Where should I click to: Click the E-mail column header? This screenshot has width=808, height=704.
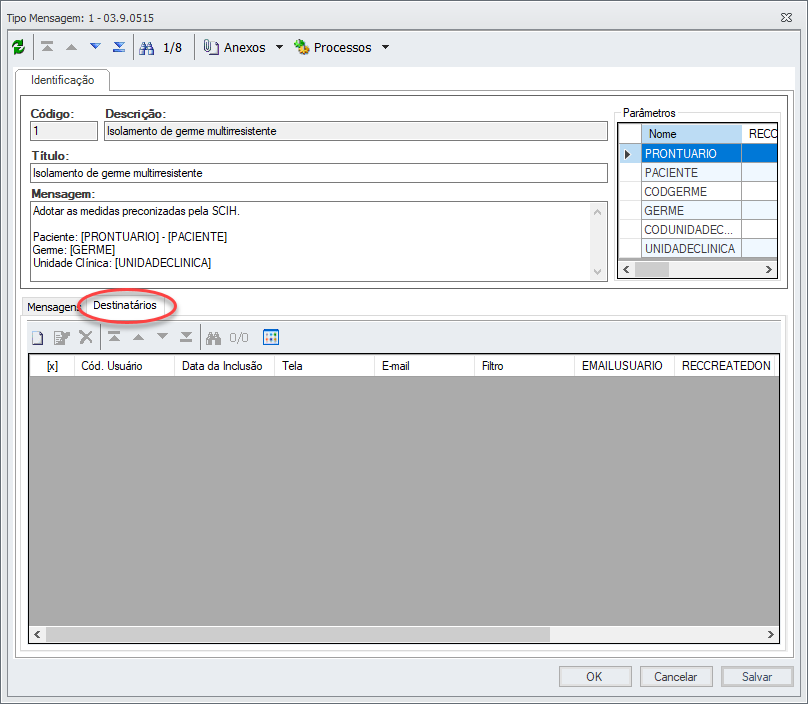tap(424, 366)
